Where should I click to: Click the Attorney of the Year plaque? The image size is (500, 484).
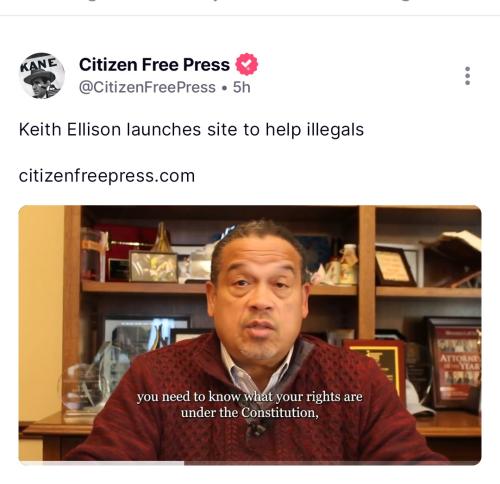[455, 363]
